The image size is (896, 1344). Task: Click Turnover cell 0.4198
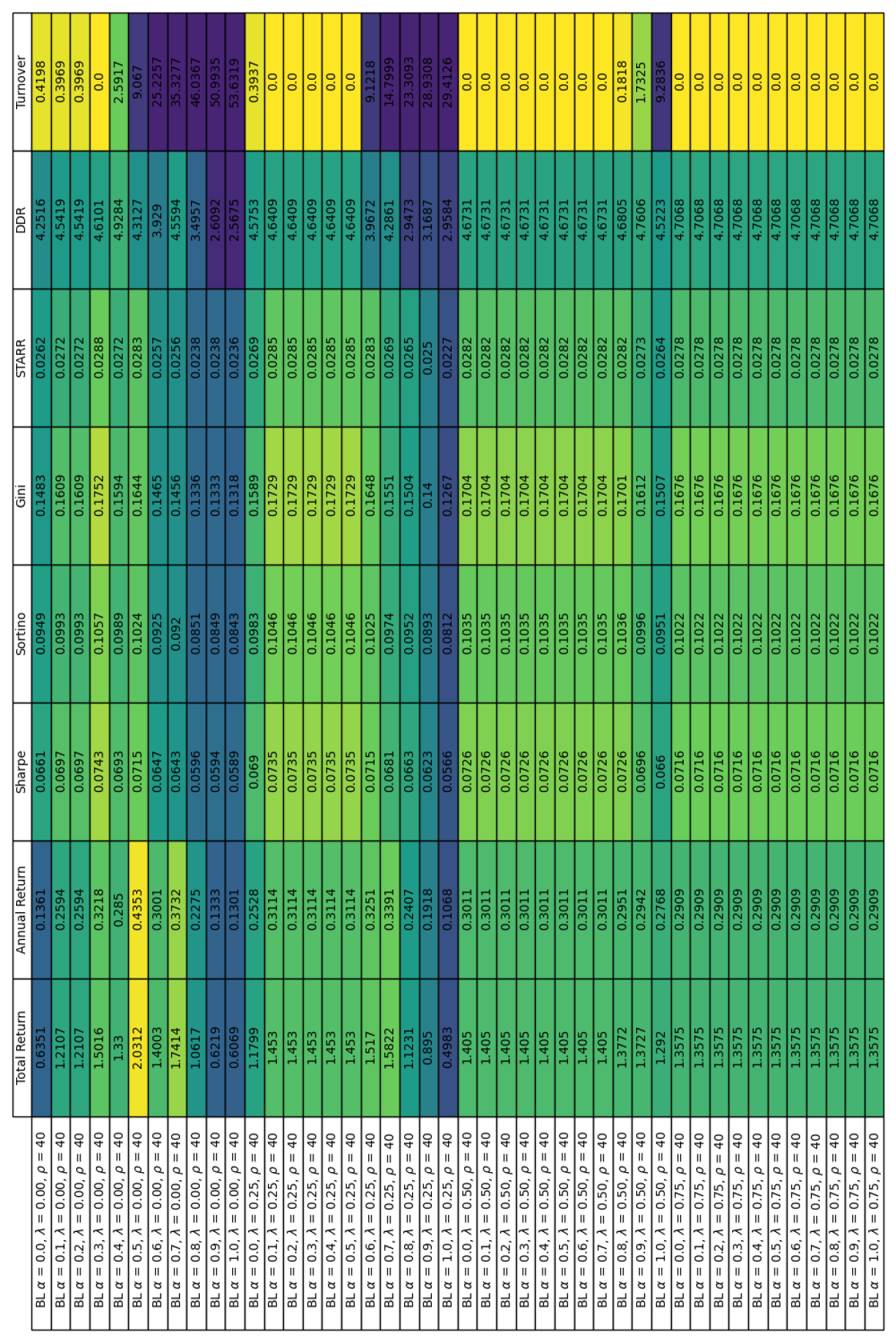(42, 82)
